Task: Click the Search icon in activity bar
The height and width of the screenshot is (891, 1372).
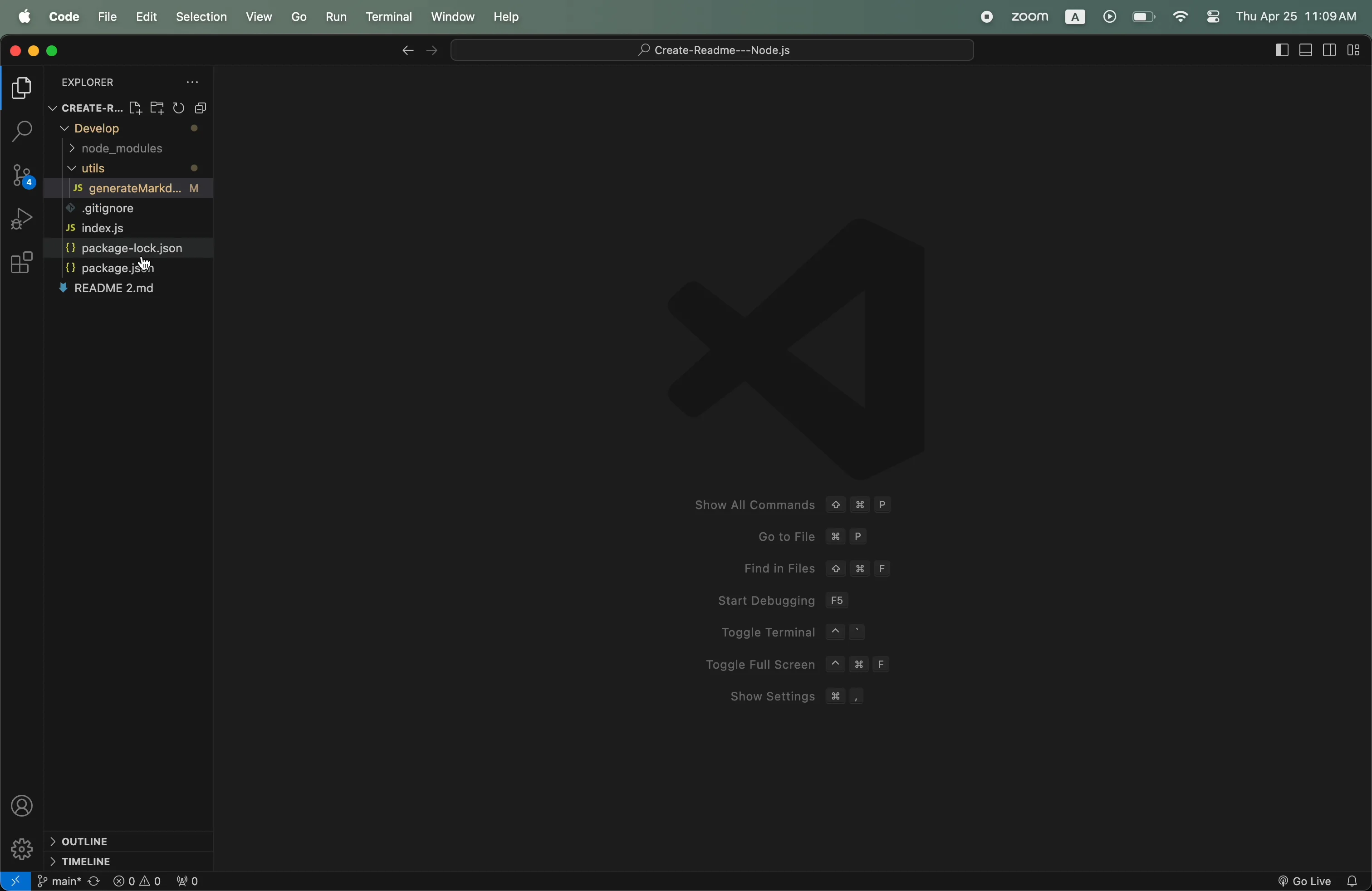Action: coord(22,132)
